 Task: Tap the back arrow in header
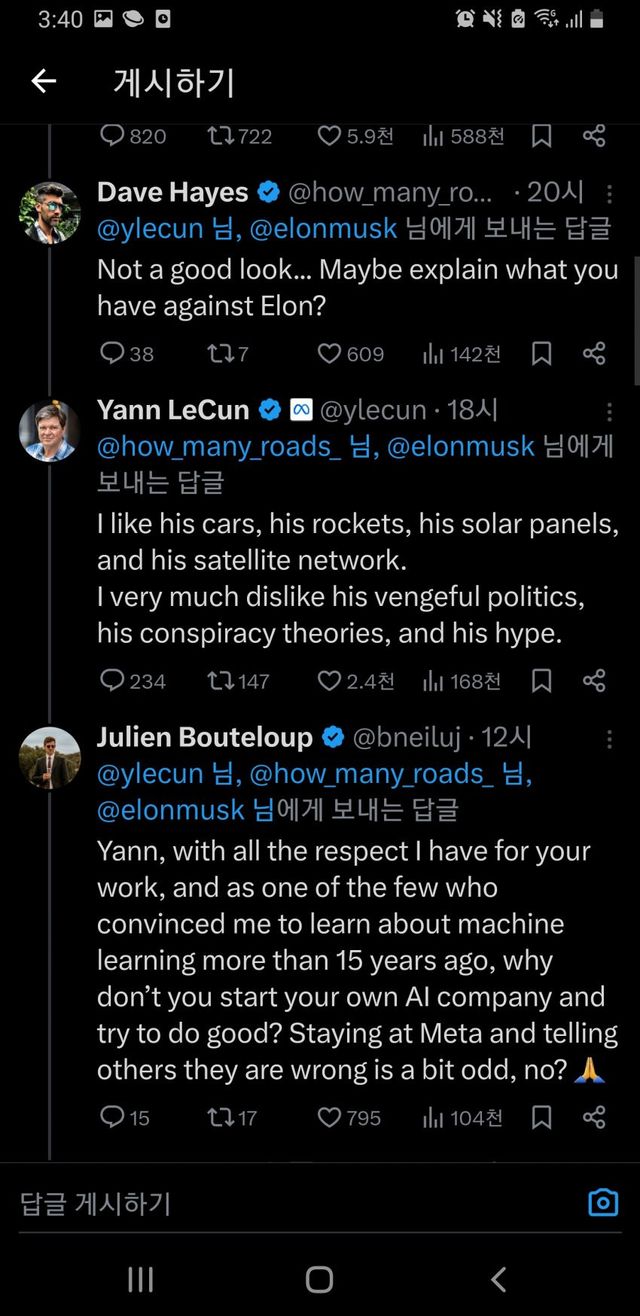[x=44, y=82]
